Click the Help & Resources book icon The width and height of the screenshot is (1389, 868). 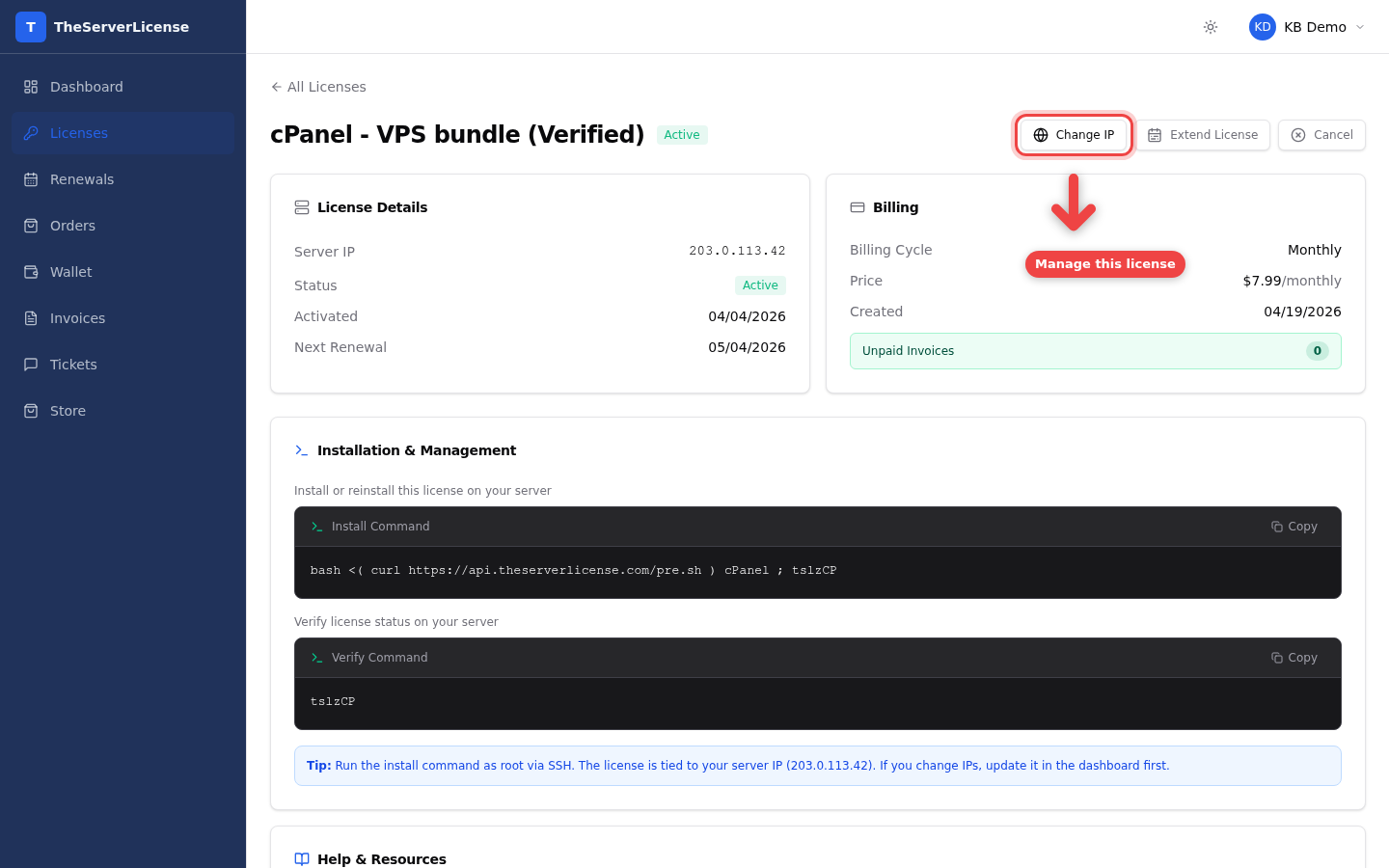point(302,859)
